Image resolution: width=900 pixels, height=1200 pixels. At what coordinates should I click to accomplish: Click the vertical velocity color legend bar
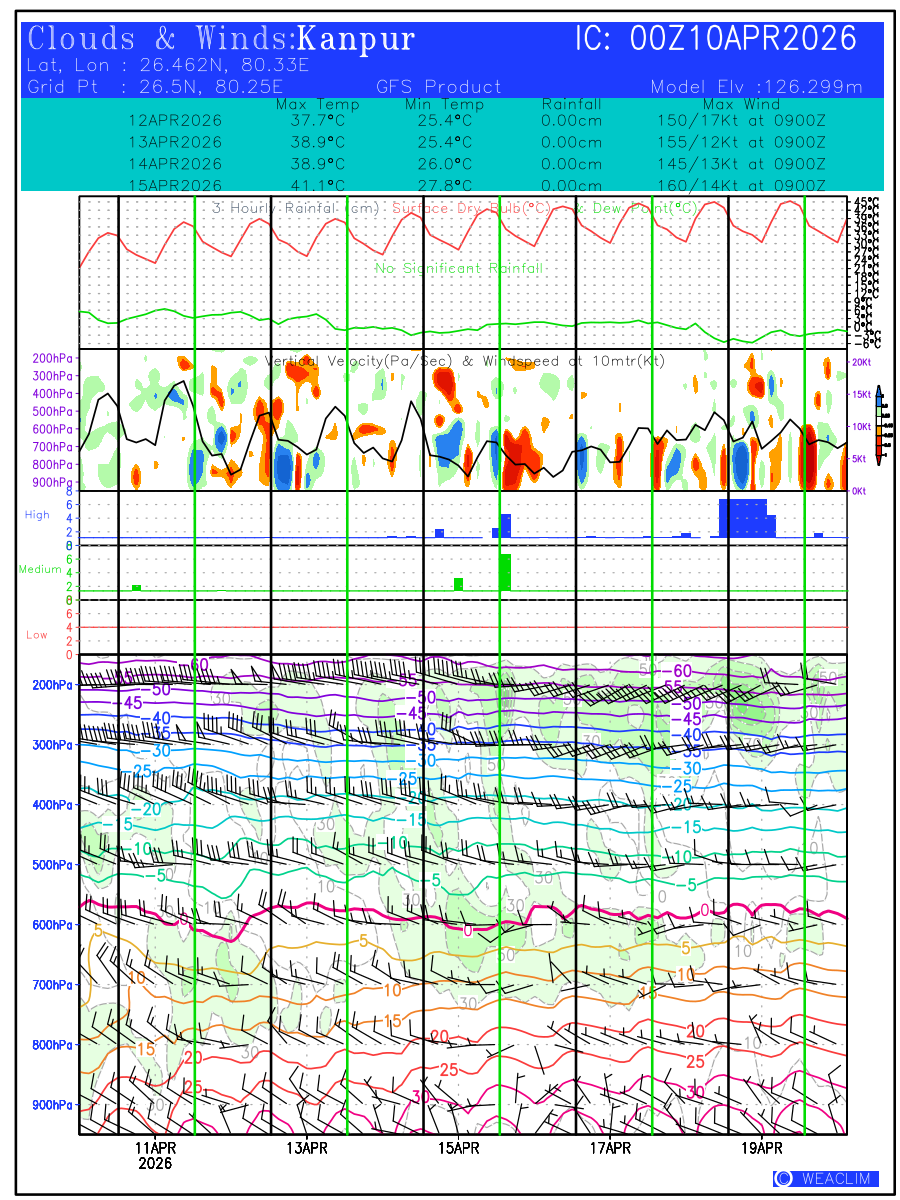[878, 426]
